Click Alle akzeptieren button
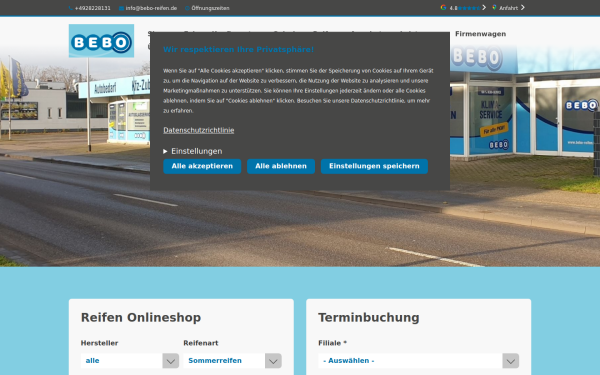This screenshot has height=375, width=600. (202, 166)
